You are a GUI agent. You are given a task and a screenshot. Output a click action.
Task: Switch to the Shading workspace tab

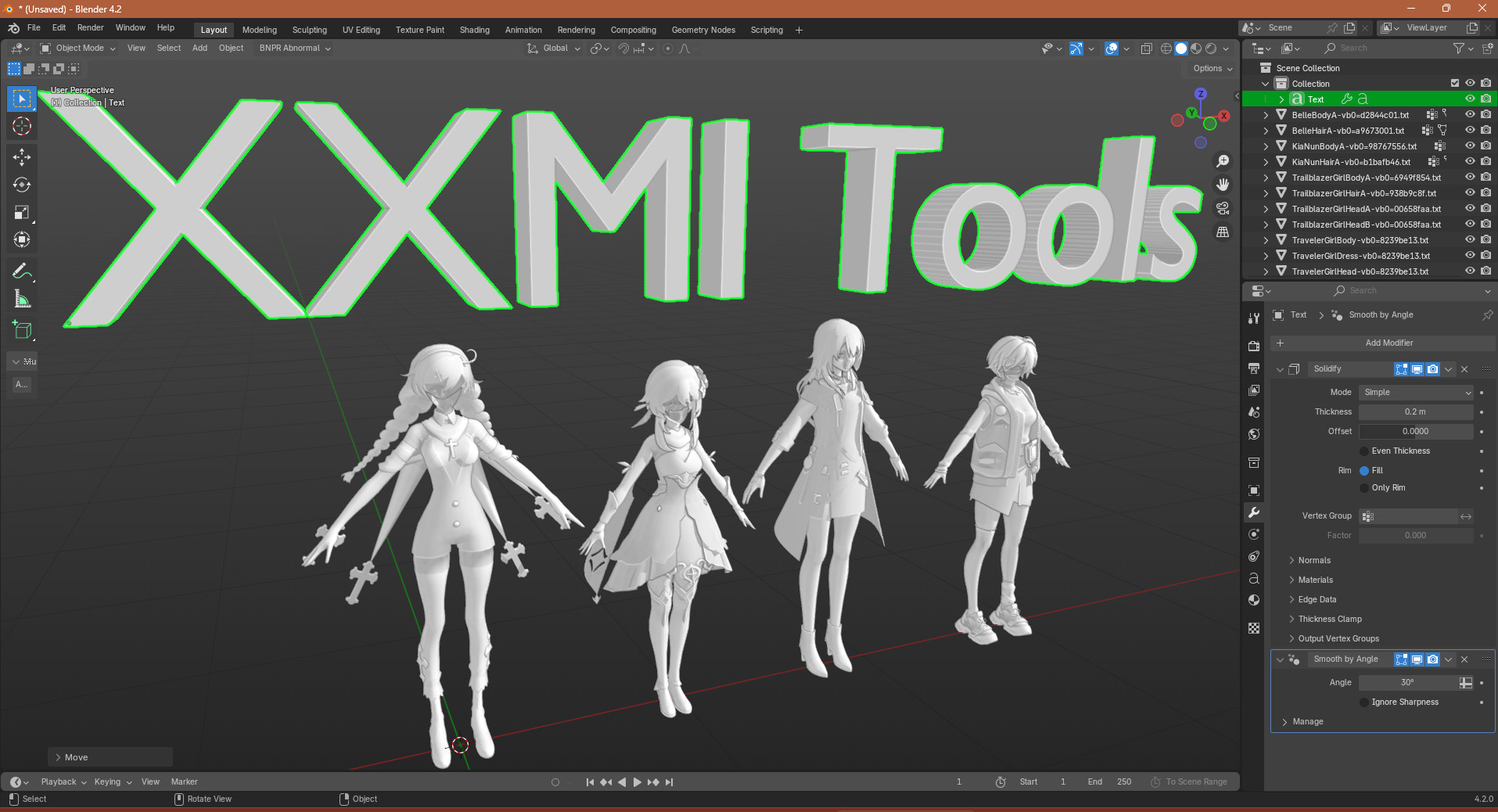[473, 30]
